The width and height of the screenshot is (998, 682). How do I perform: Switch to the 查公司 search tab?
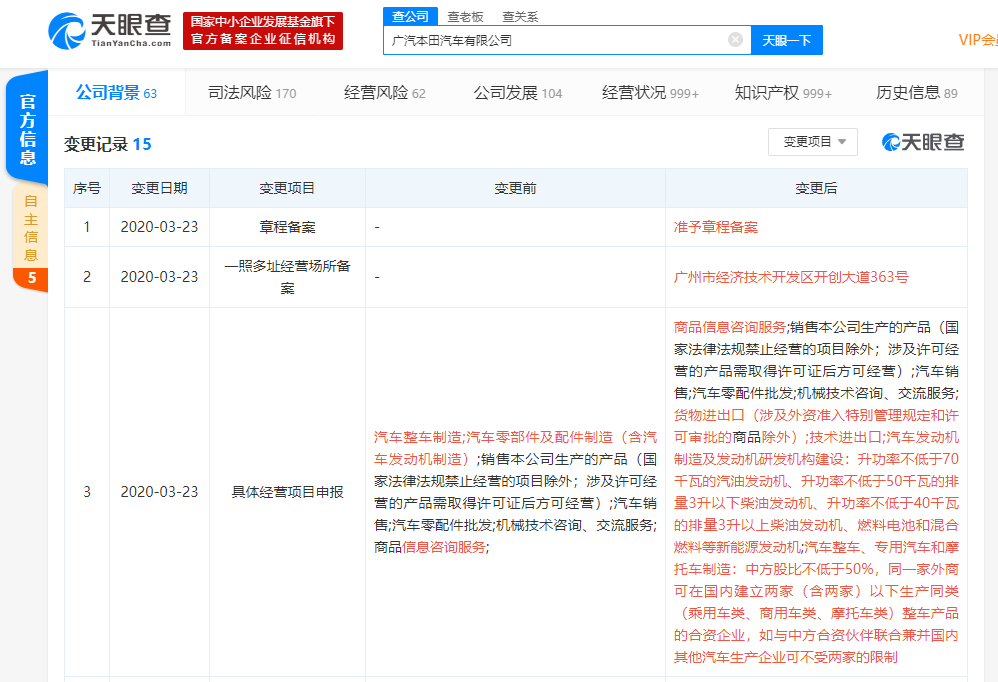point(410,17)
